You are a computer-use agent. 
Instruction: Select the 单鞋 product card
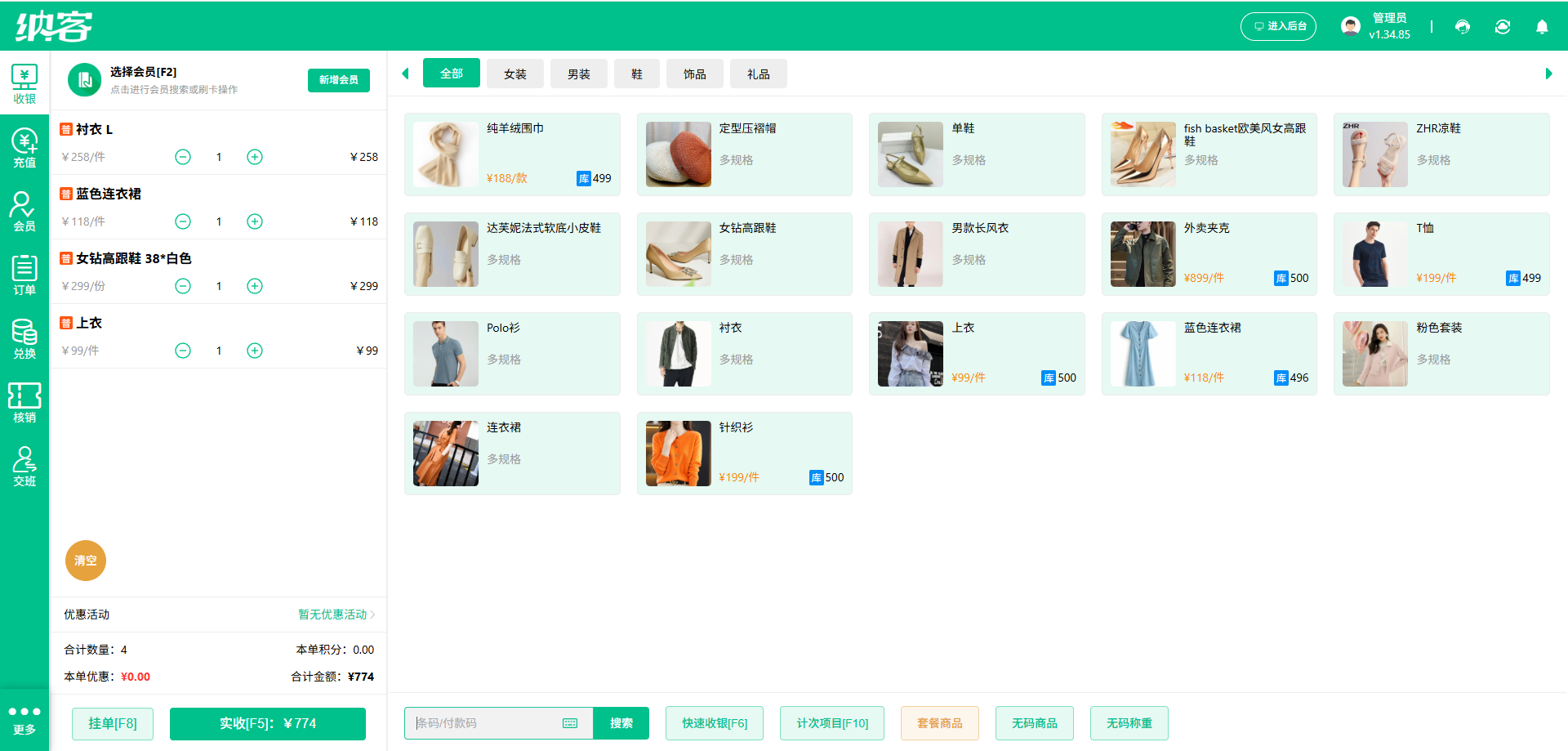click(x=977, y=154)
